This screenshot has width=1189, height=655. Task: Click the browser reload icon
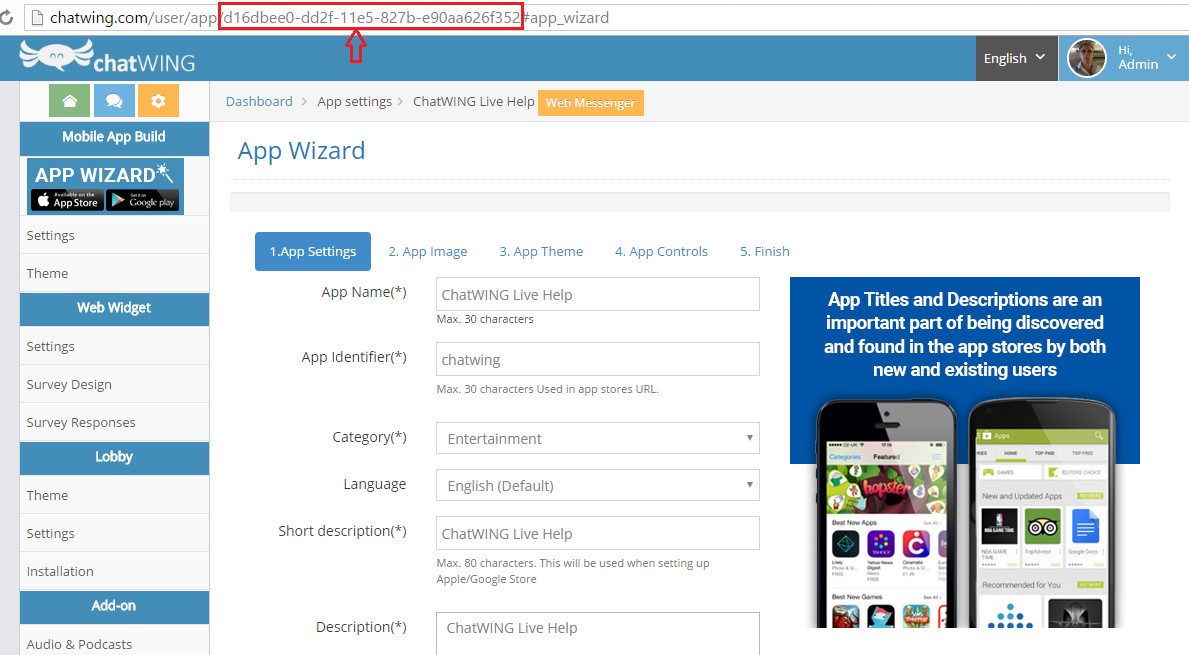(7, 17)
